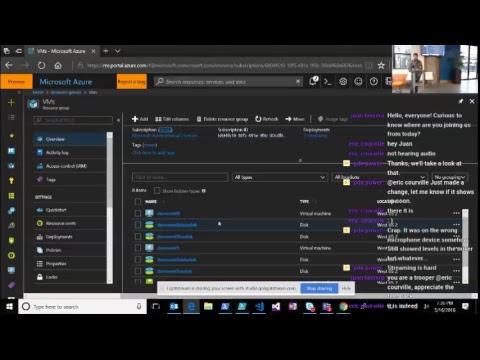The image size is (480, 360).
Task: Click the green plus Create a resource icon
Action: tap(11, 102)
